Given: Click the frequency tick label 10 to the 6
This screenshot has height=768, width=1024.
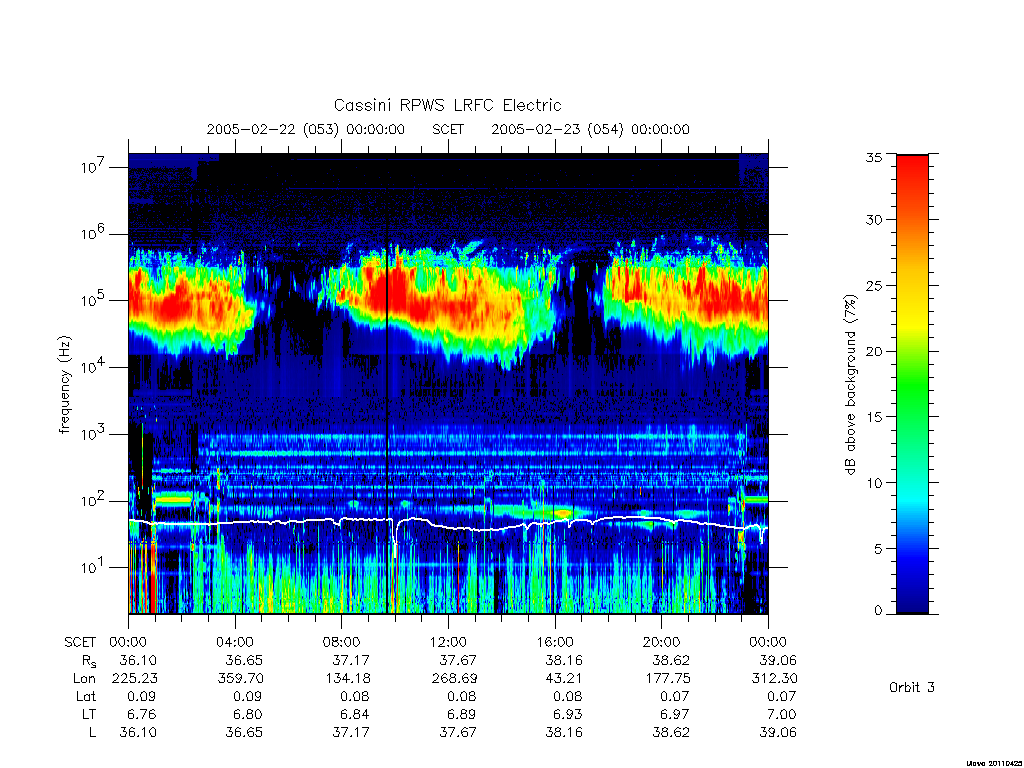Looking at the screenshot, I should pos(93,233).
